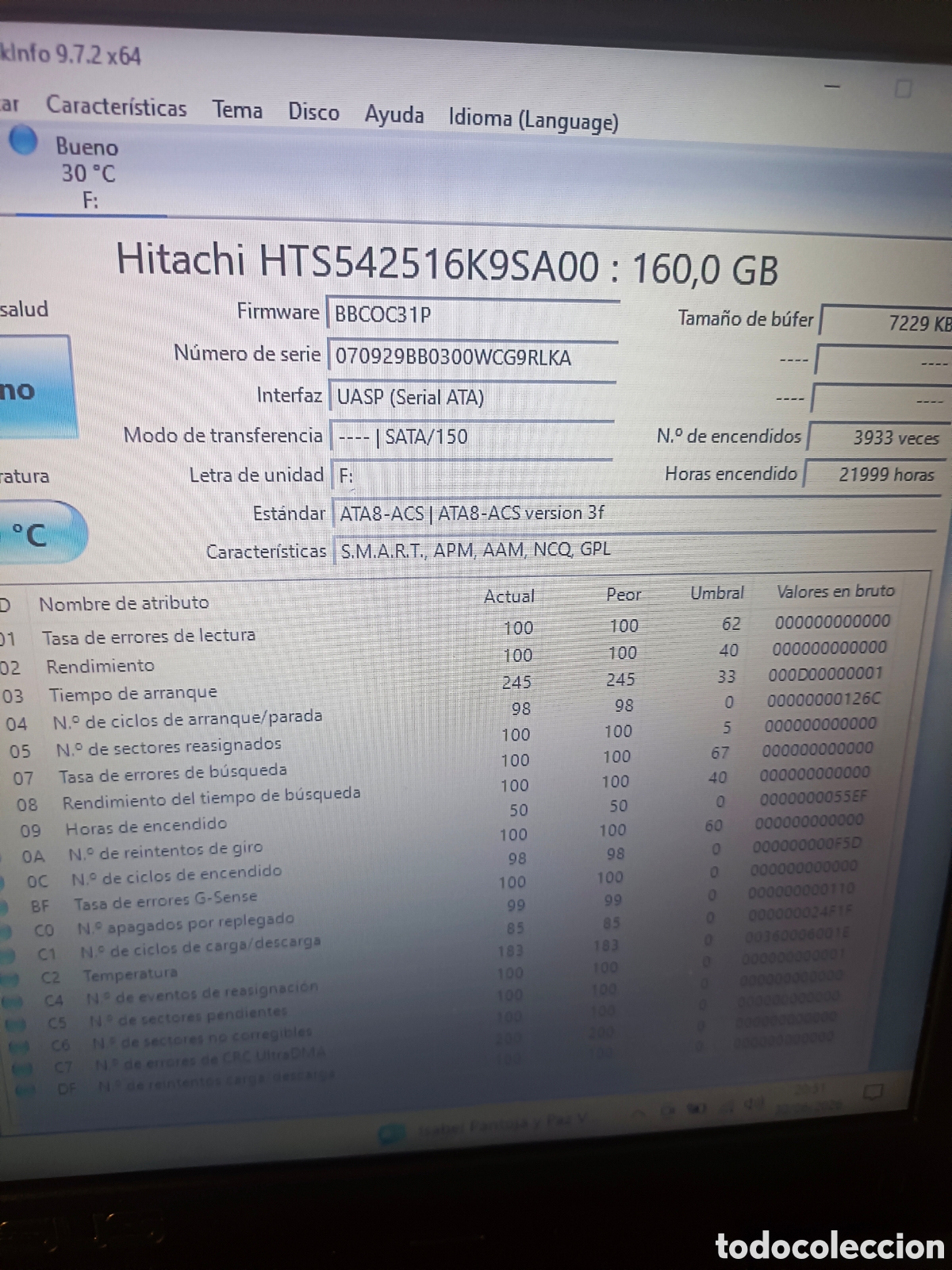Click status icon of ciclos de carga/descarga row
The image size is (952, 1270).
pos(9,955)
